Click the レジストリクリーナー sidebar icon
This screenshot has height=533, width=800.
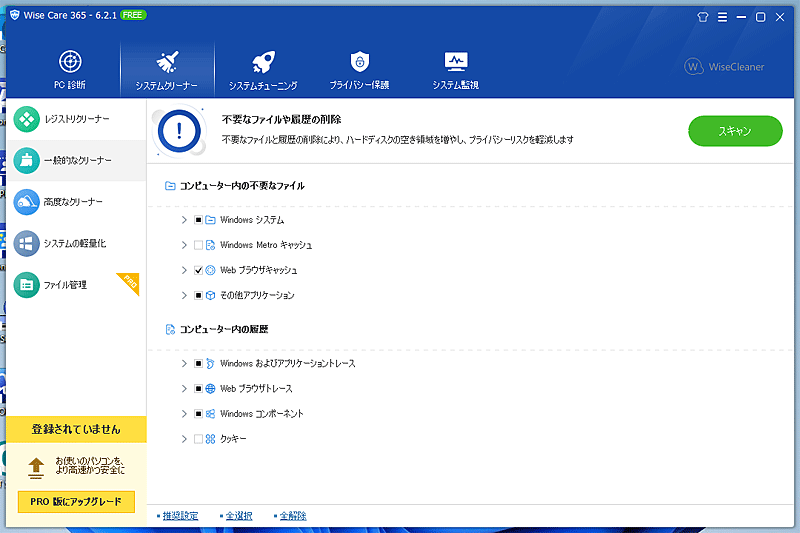coord(27,119)
